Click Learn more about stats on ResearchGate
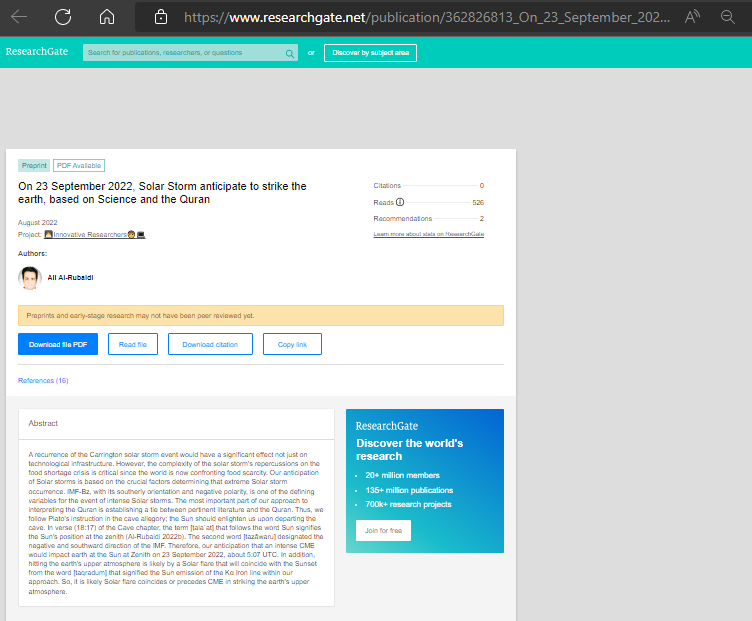Viewport: 752px width, 621px height. pyautogui.click(x=429, y=234)
